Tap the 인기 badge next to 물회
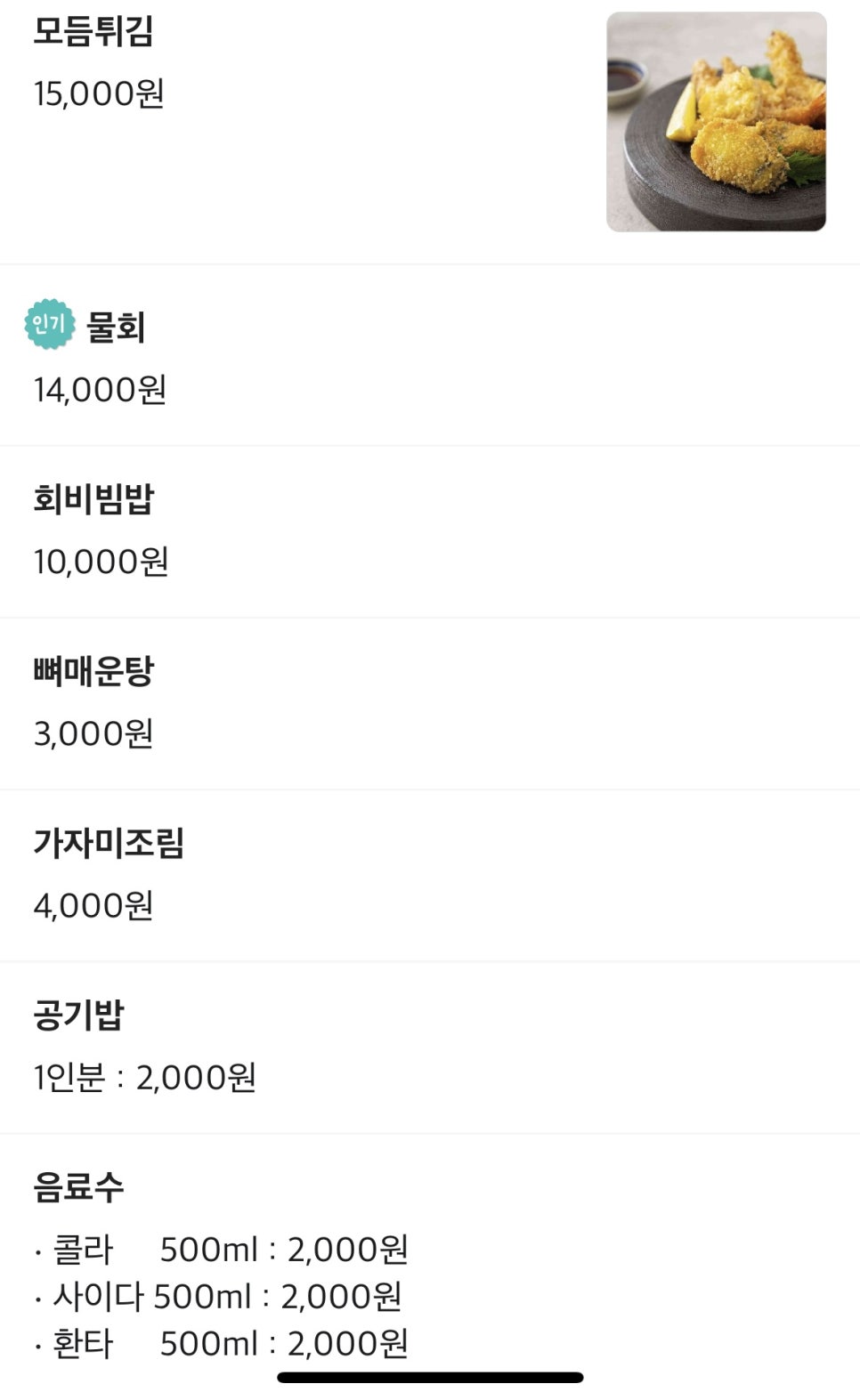Screen dimensions: 860x1400 pyautogui.click(x=49, y=325)
